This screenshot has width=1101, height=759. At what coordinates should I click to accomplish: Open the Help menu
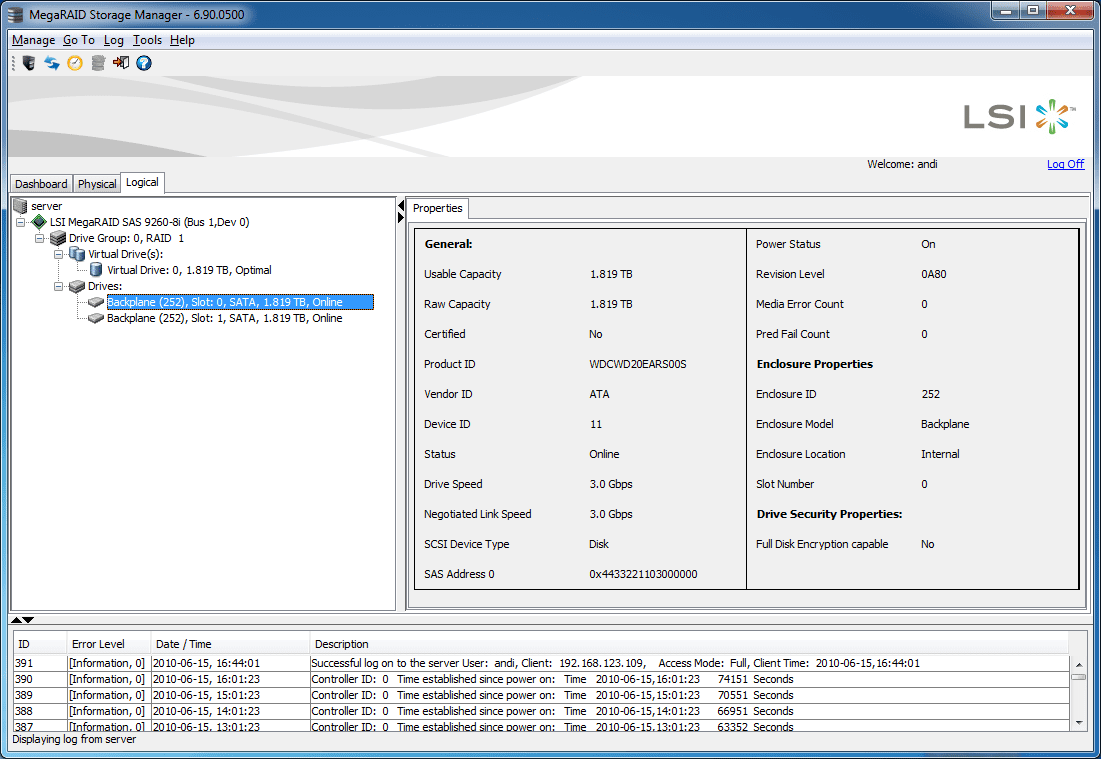pos(183,40)
